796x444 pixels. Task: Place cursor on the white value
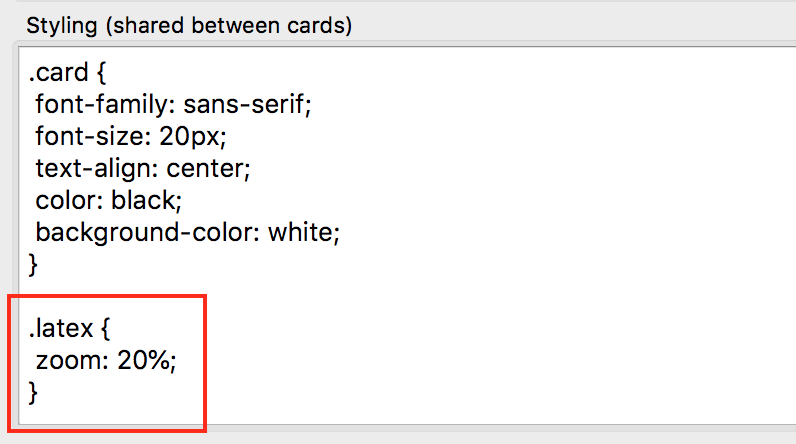point(303,233)
